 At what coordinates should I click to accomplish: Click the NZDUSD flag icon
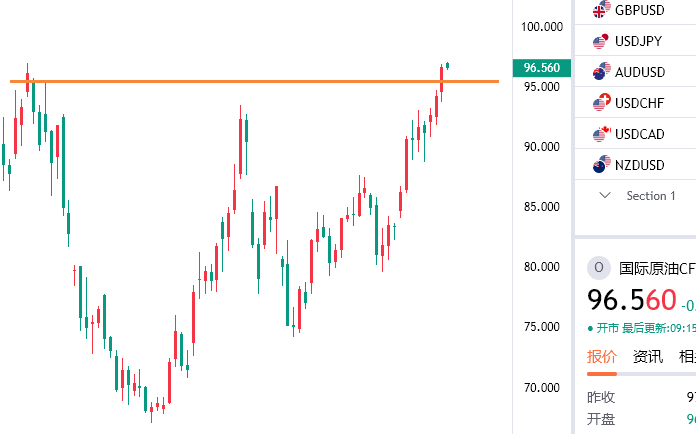(601, 165)
